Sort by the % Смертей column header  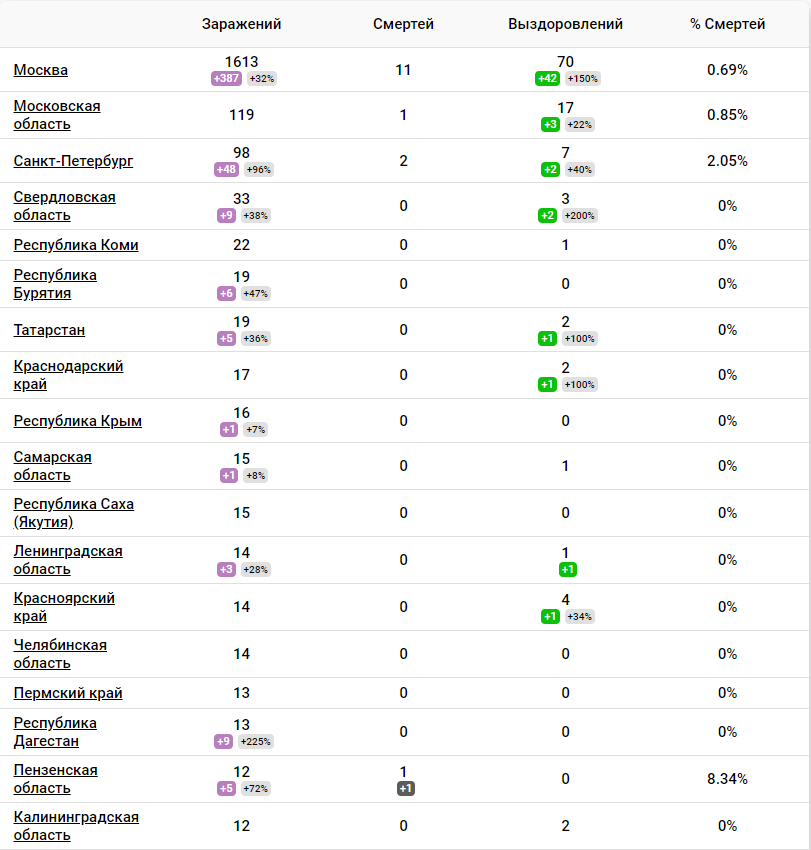727,22
